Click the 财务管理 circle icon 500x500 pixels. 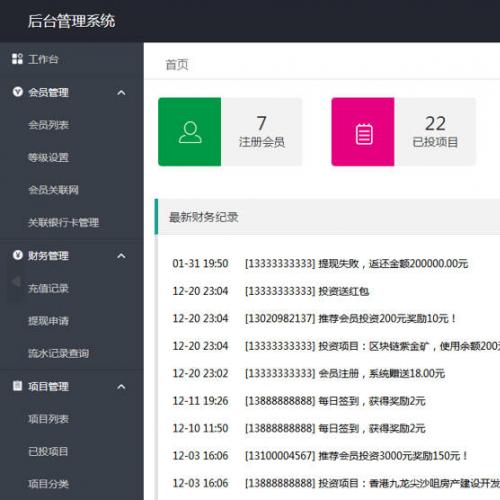tap(18, 255)
